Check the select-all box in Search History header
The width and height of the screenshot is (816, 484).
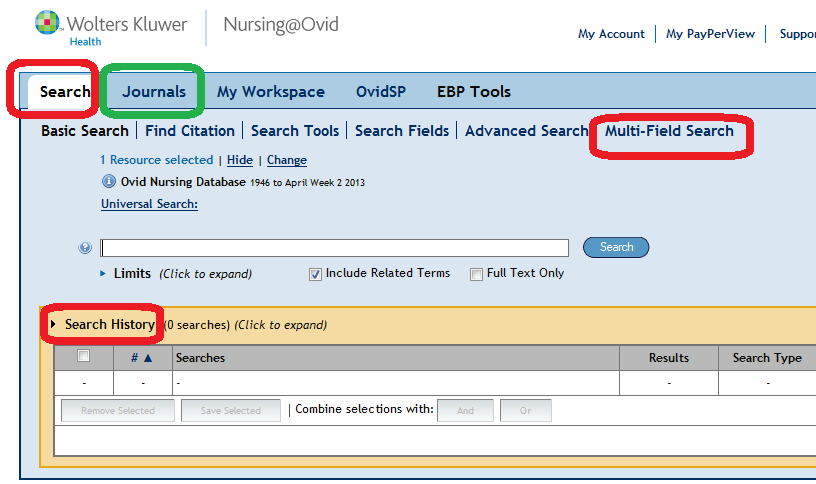83,356
